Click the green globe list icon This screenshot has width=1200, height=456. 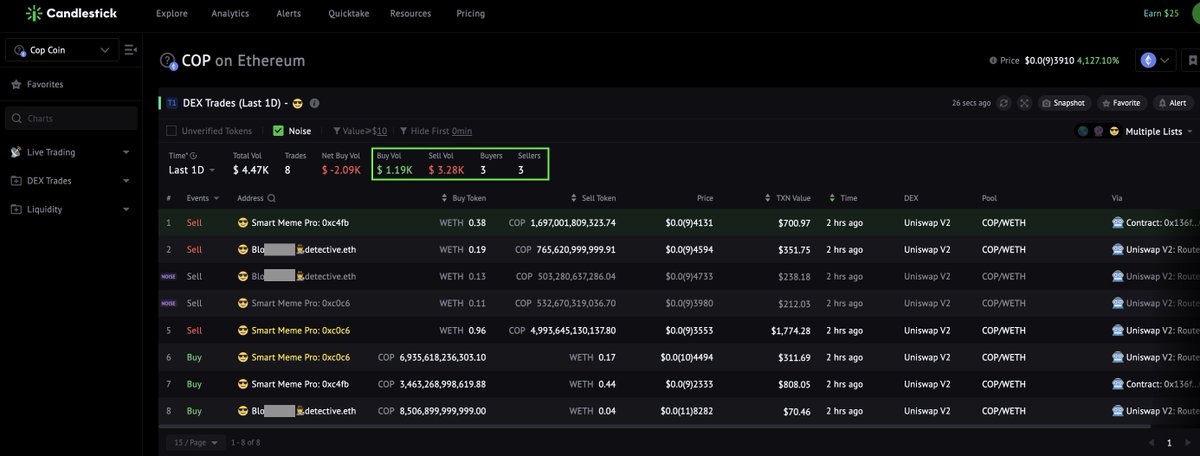(1082, 132)
